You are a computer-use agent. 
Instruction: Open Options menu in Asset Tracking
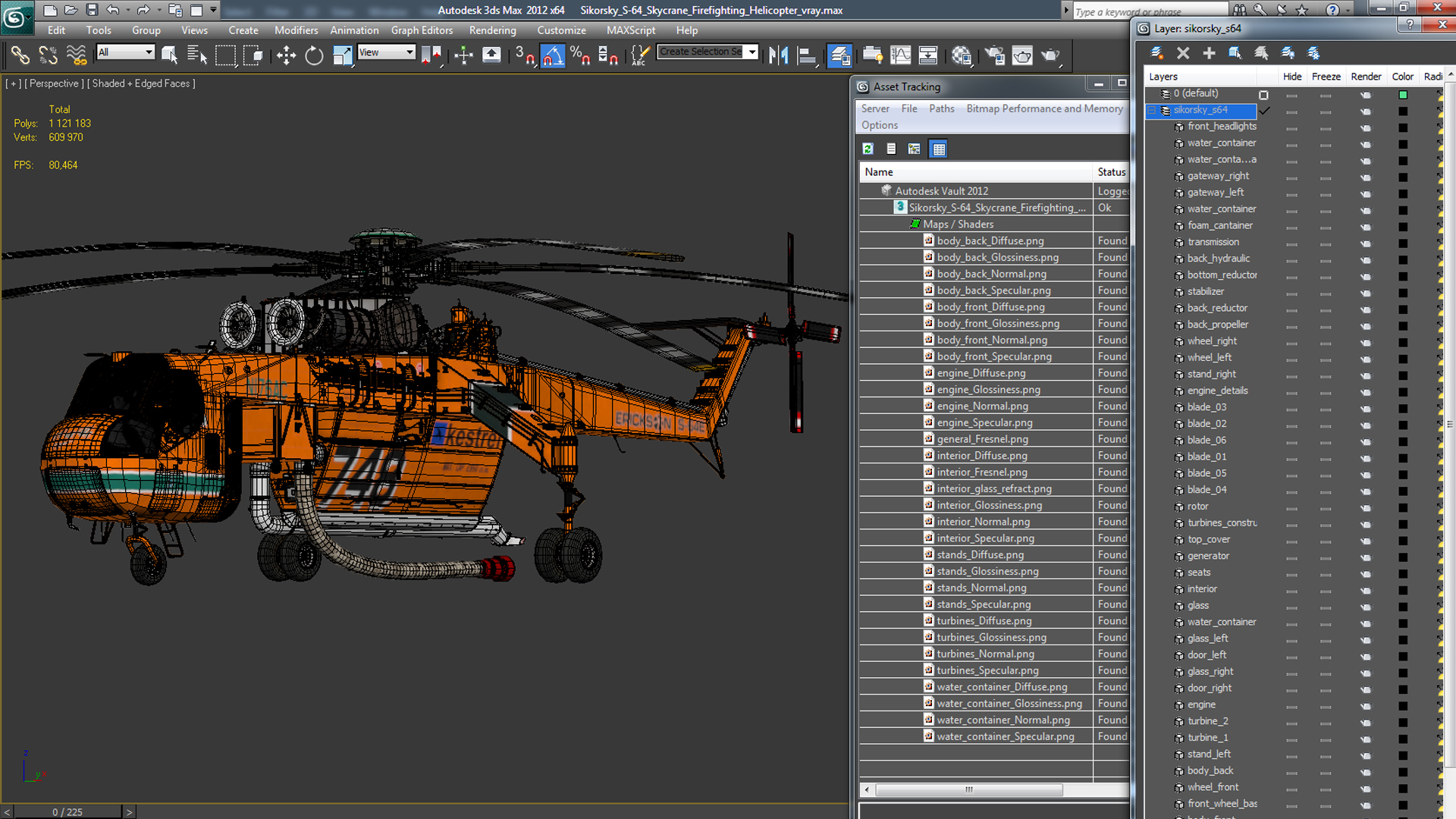click(x=879, y=125)
